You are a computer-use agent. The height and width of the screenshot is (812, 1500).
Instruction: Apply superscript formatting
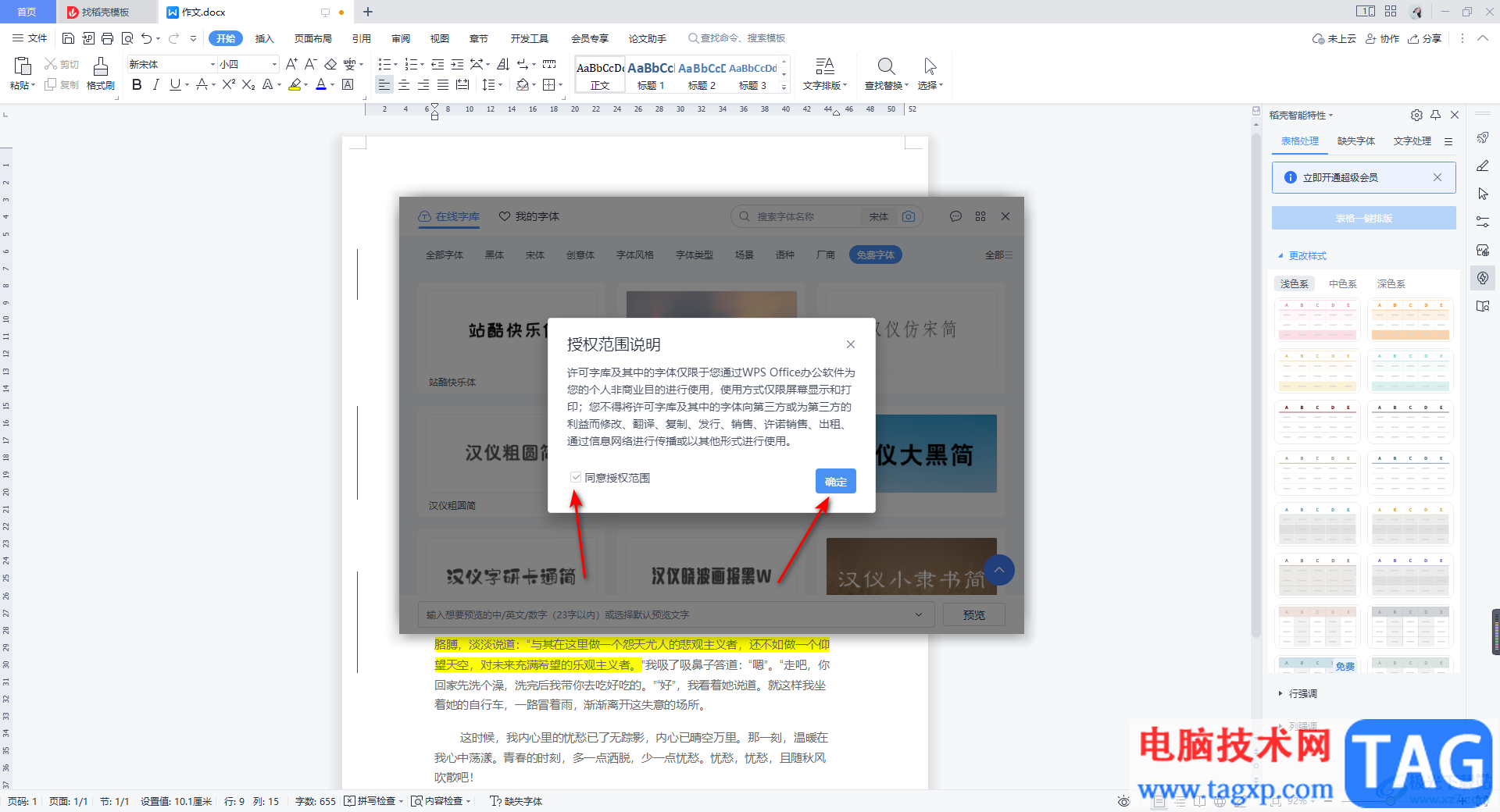click(228, 84)
